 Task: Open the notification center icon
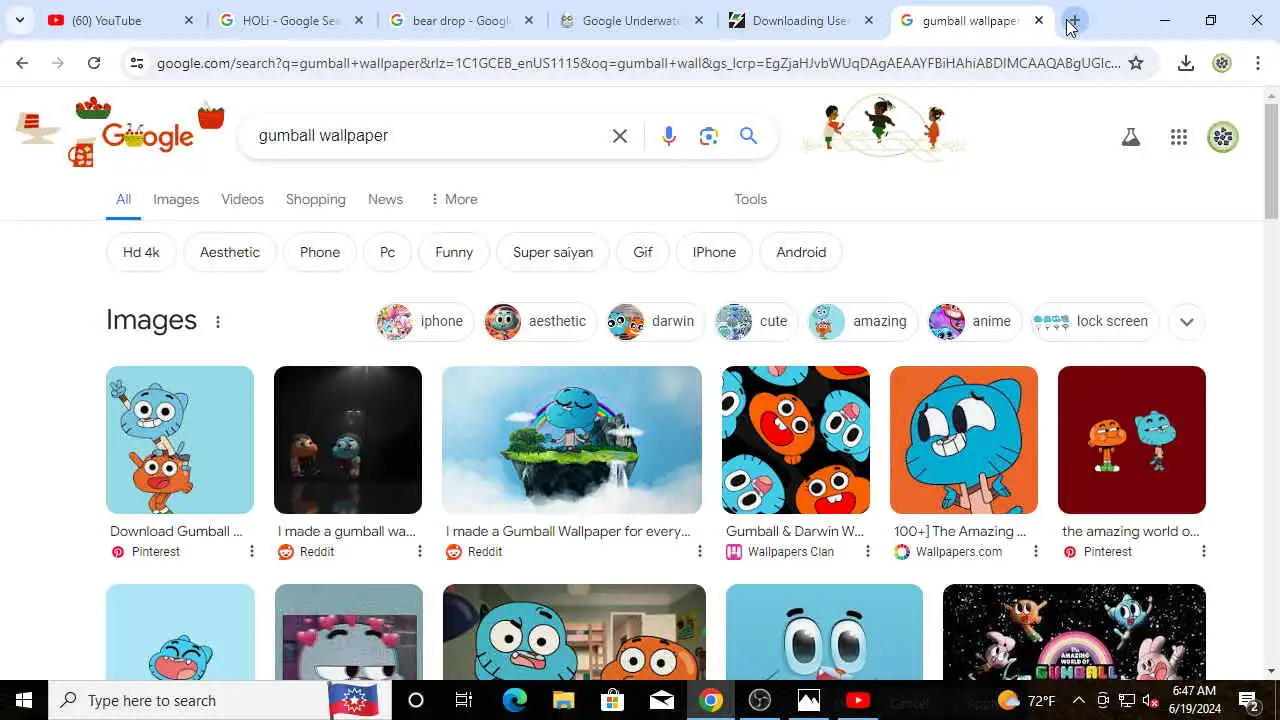coord(1248,700)
